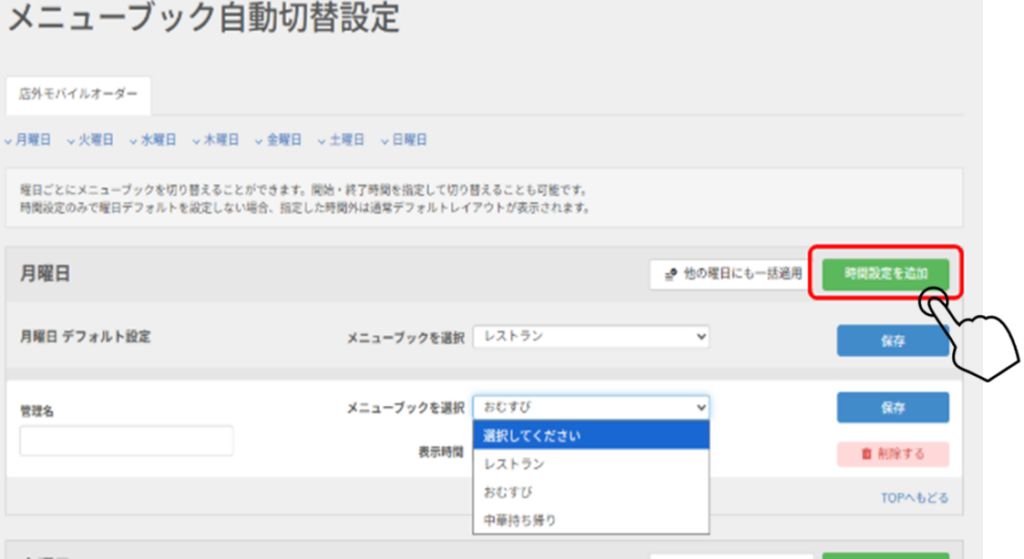Go to the 金曜日 anchor link
Screen dimensions: 1024x559
point(284,141)
